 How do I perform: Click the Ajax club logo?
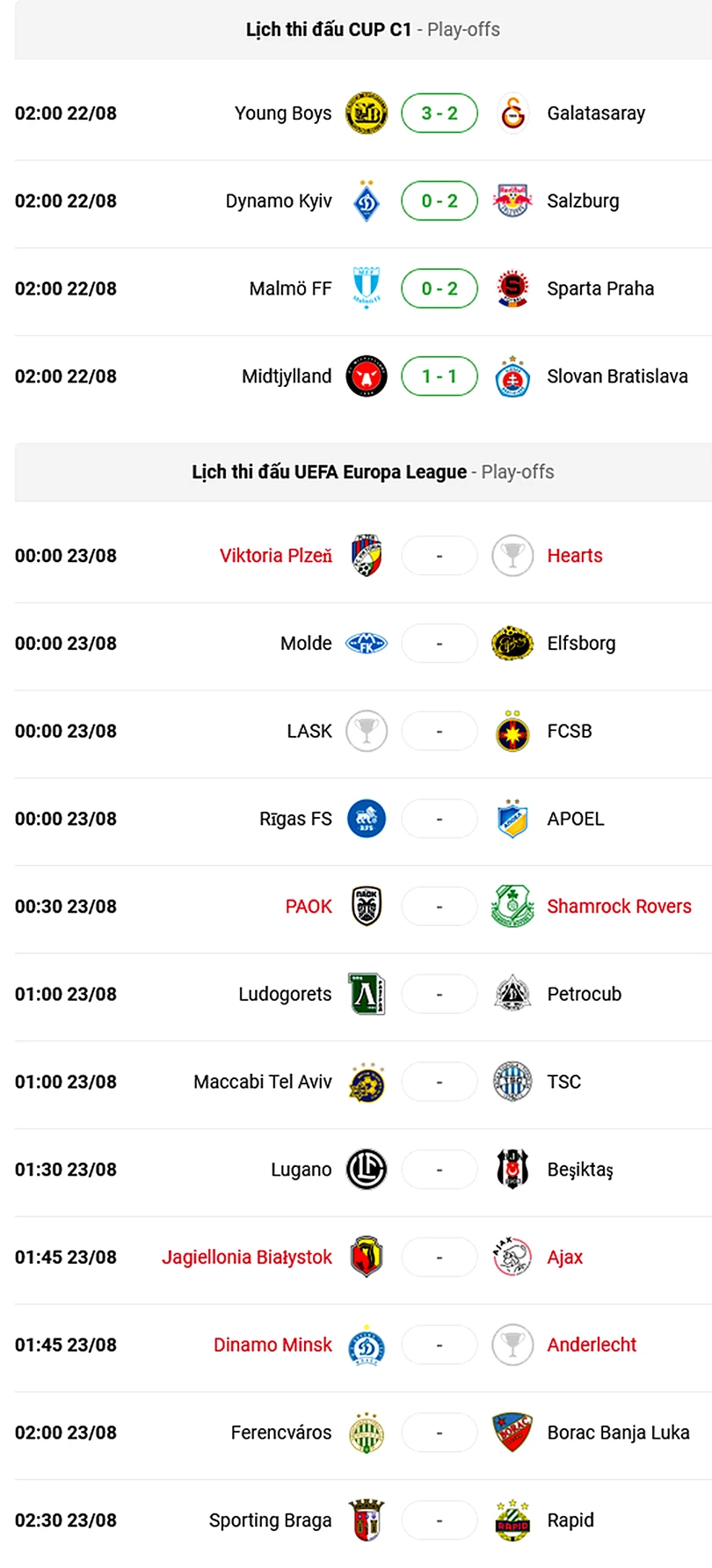512,1258
